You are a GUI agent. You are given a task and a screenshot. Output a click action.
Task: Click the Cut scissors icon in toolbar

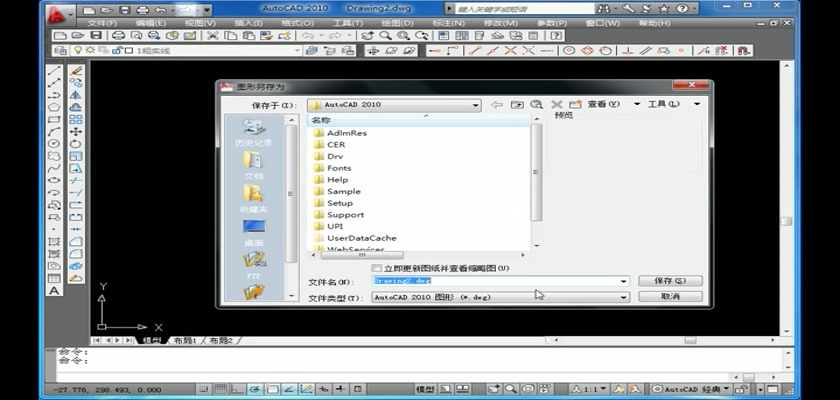(213, 35)
